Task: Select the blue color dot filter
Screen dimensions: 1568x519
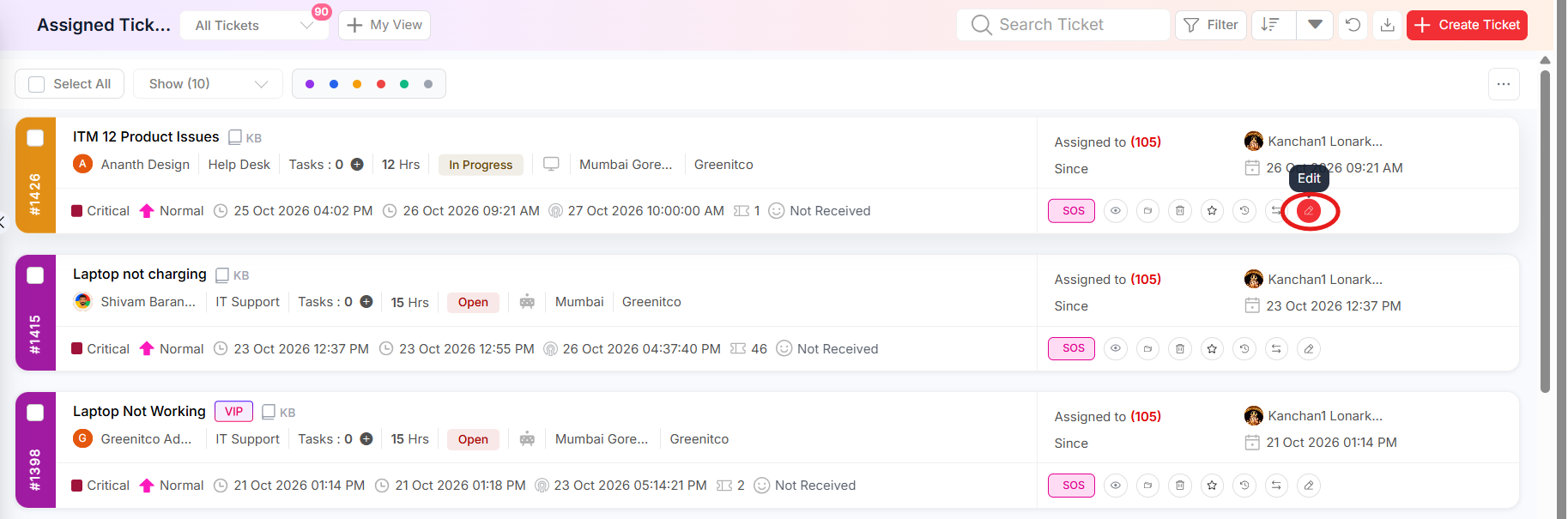Action: pyautogui.click(x=334, y=84)
